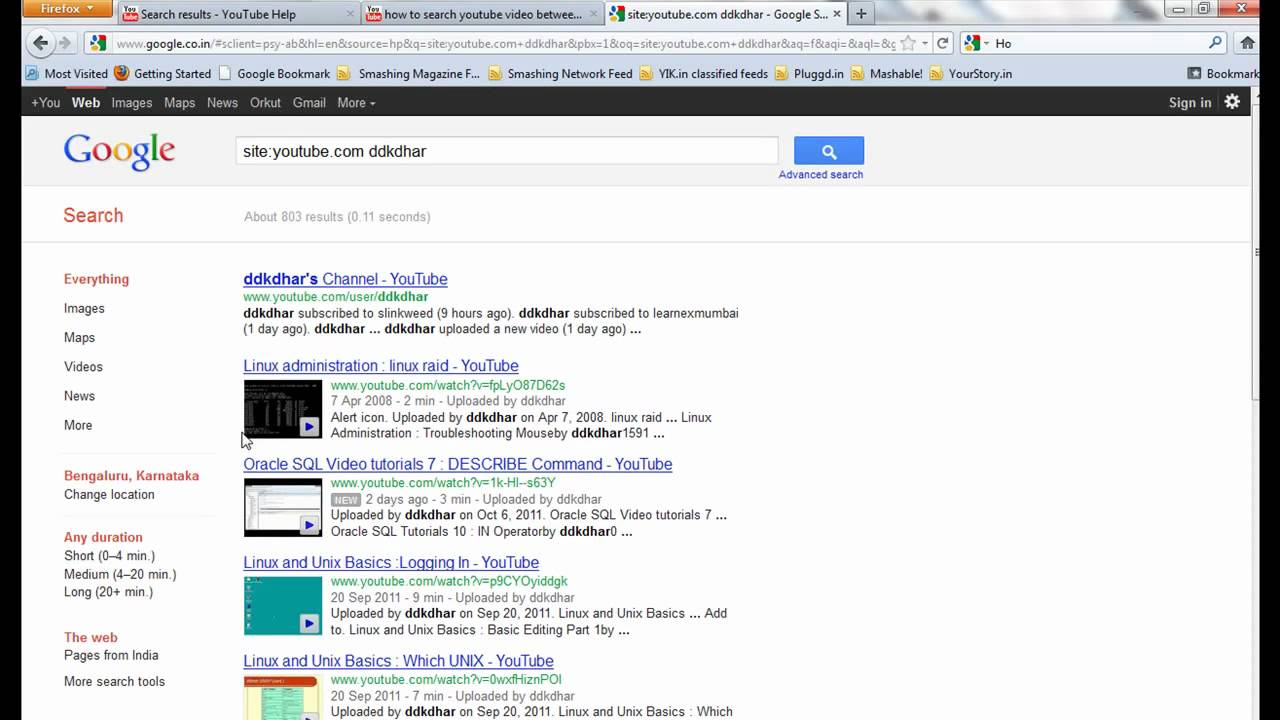Expand More search tools
Viewport: 1280px width, 720px height.
114,682
